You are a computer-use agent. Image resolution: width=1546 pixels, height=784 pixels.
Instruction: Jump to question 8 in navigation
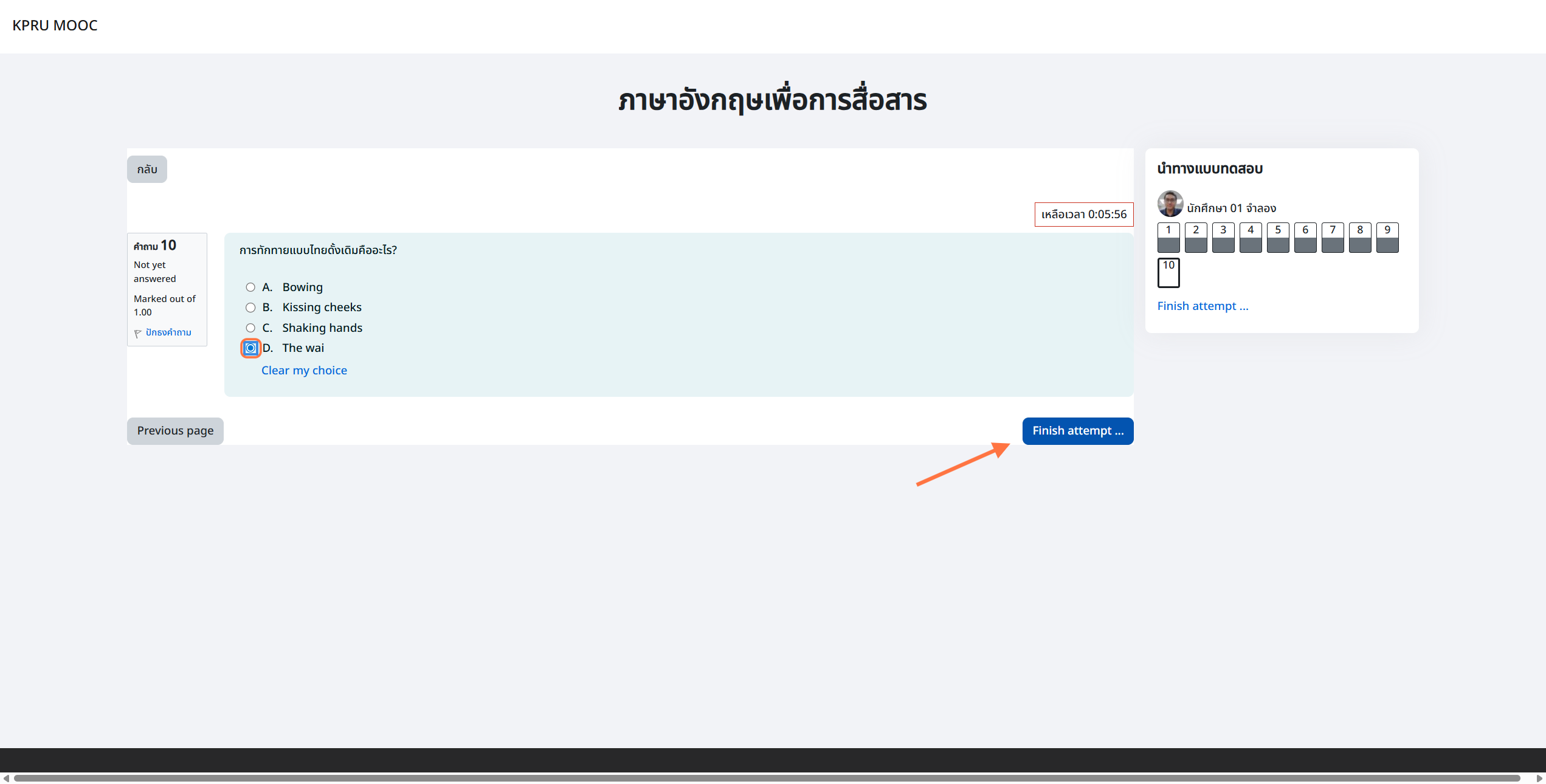pos(1360,238)
